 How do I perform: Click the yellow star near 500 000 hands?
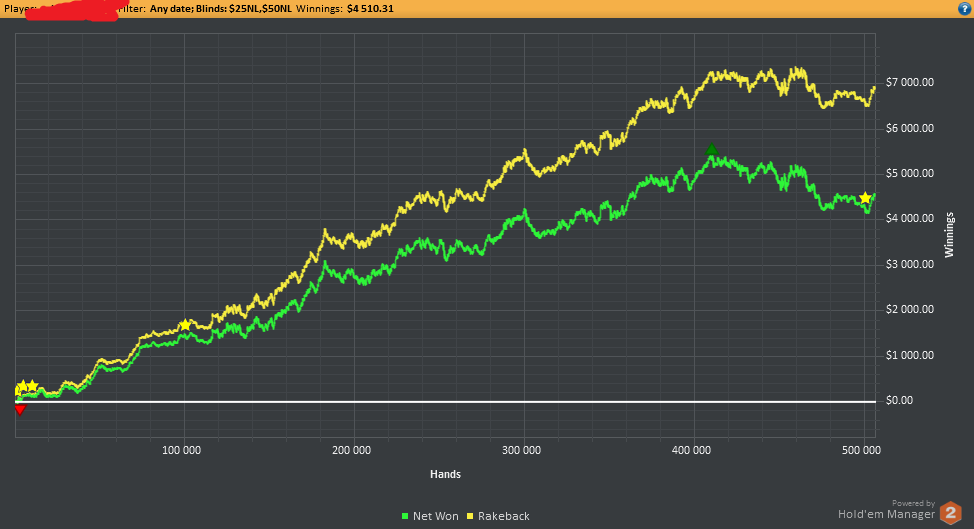(865, 198)
